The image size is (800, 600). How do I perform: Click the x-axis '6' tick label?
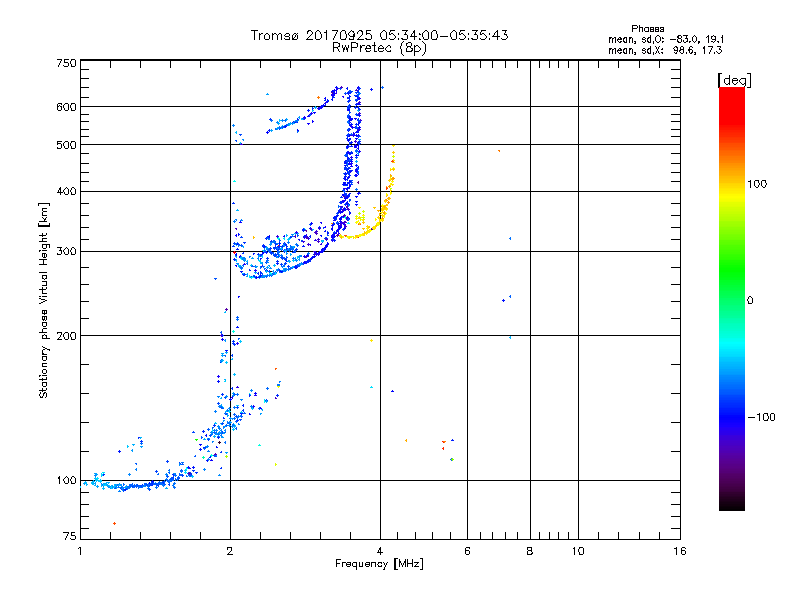(467, 551)
